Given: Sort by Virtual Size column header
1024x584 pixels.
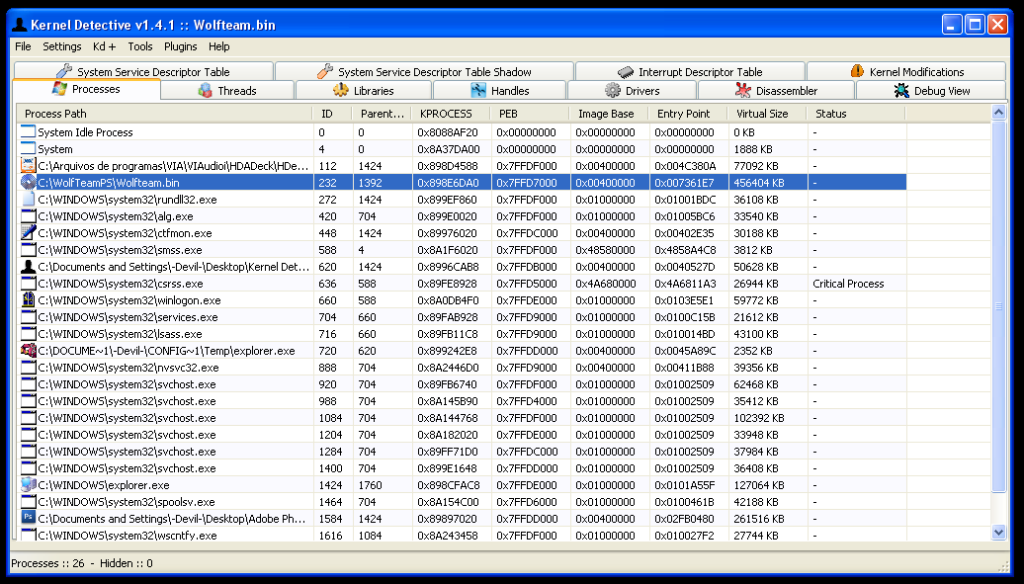Looking at the screenshot, I should [762, 114].
